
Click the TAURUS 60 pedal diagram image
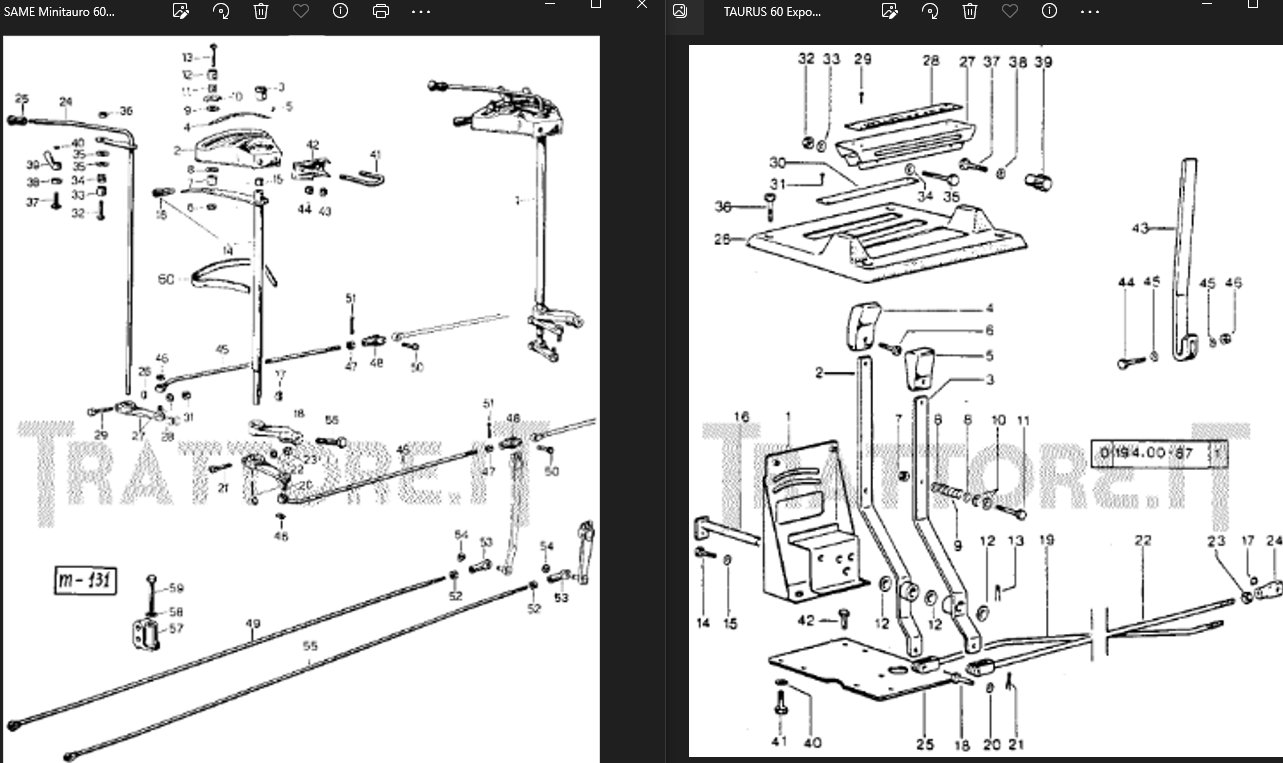(x=985, y=400)
